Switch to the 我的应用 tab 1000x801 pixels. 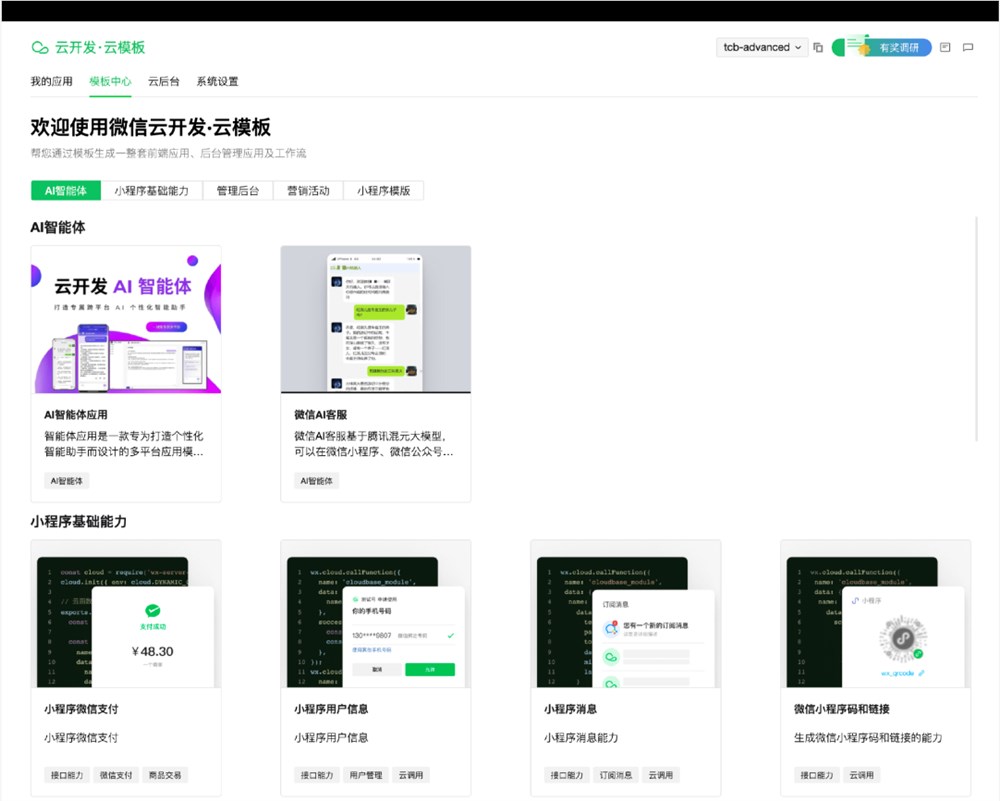51,81
